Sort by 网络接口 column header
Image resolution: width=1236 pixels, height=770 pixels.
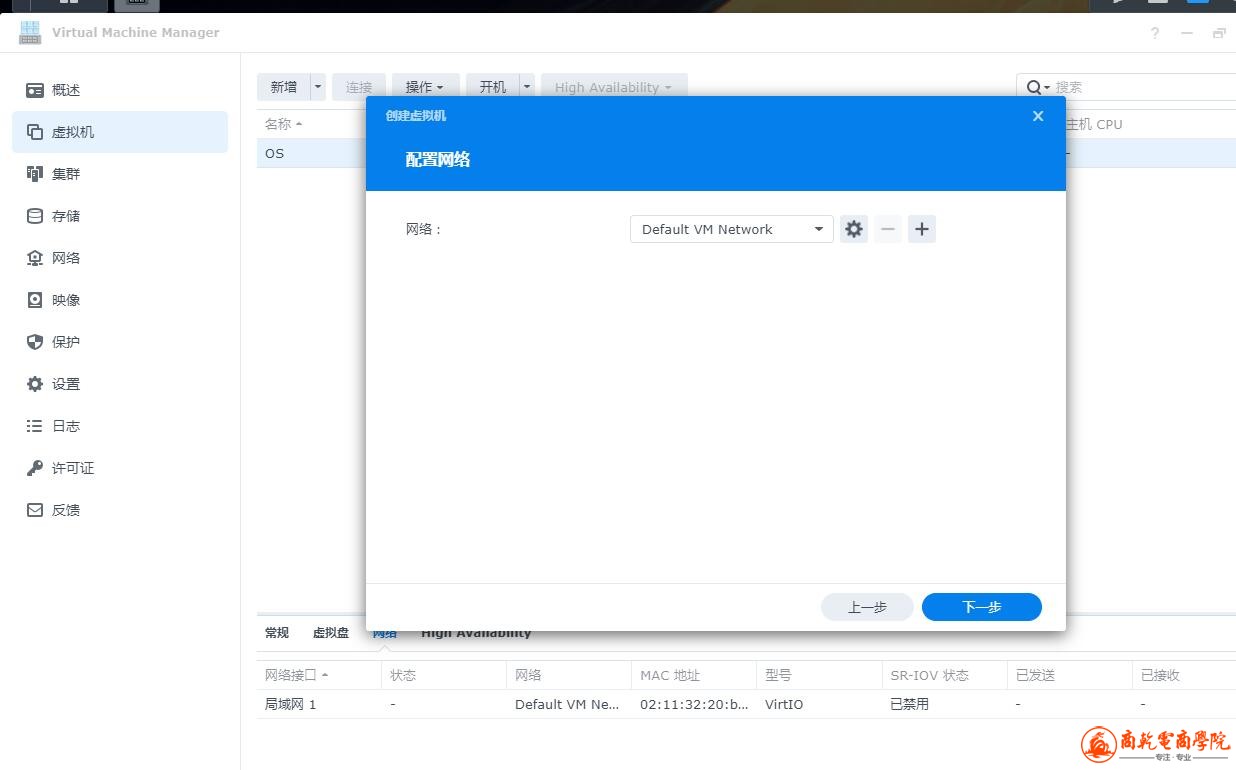click(x=319, y=675)
